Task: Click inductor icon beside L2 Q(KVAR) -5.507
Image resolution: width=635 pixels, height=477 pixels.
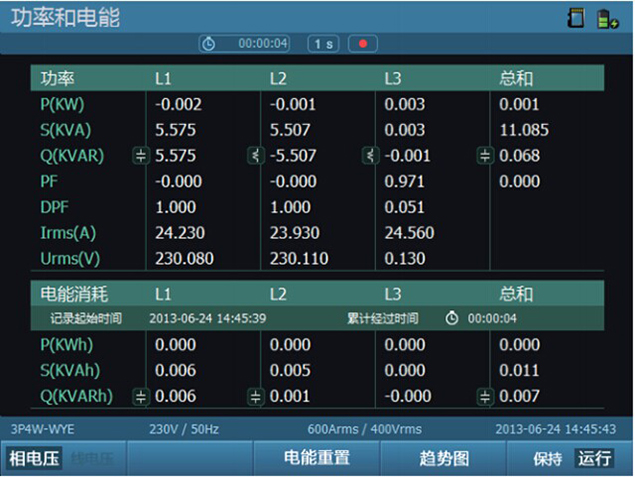Action: (x=255, y=156)
